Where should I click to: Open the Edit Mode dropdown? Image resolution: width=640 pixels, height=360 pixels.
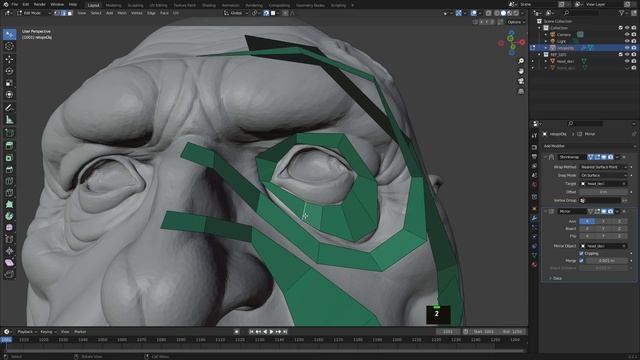[x=34, y=13]
